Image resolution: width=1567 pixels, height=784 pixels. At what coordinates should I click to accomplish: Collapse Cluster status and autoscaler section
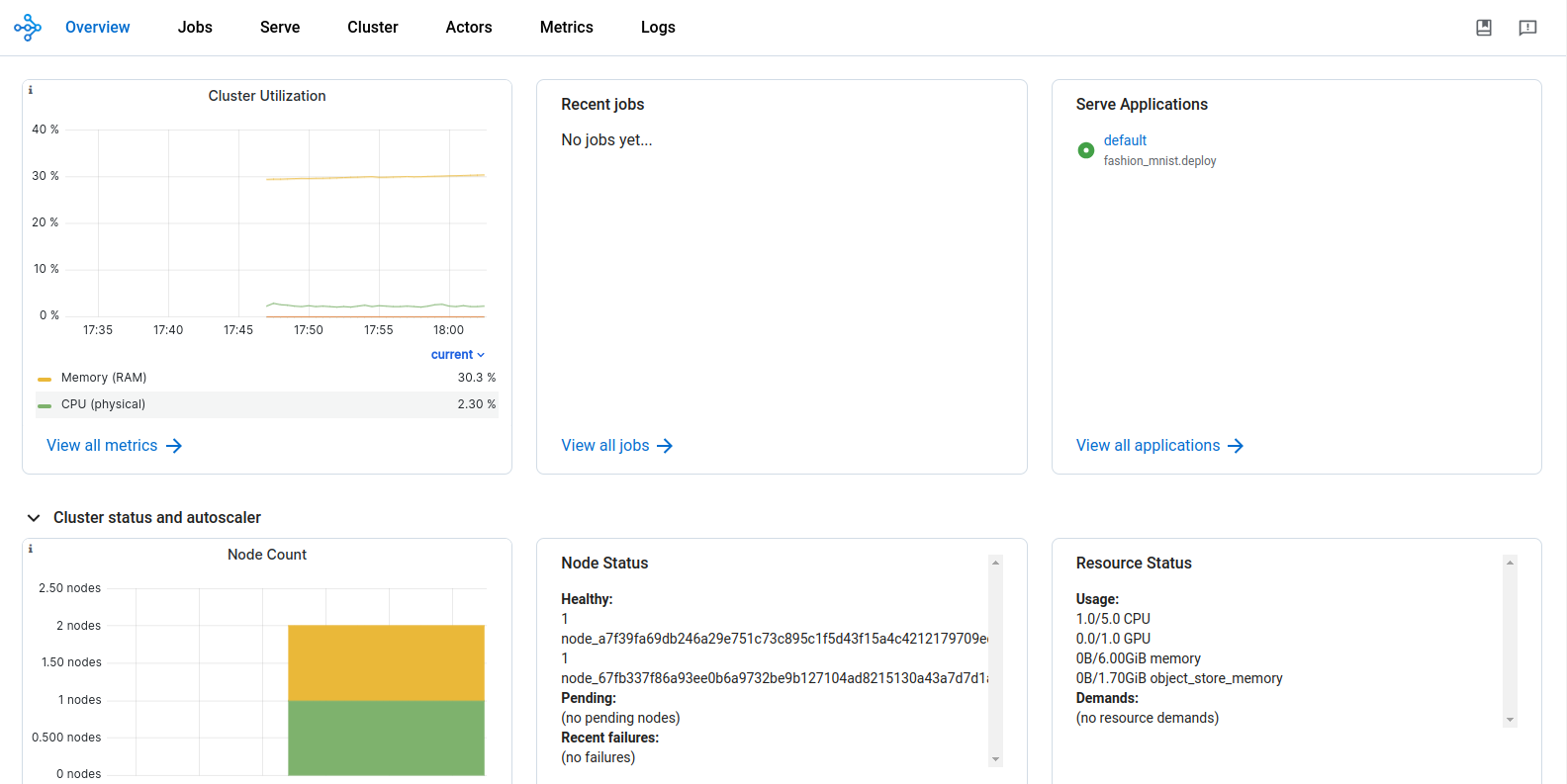(34, 518)
